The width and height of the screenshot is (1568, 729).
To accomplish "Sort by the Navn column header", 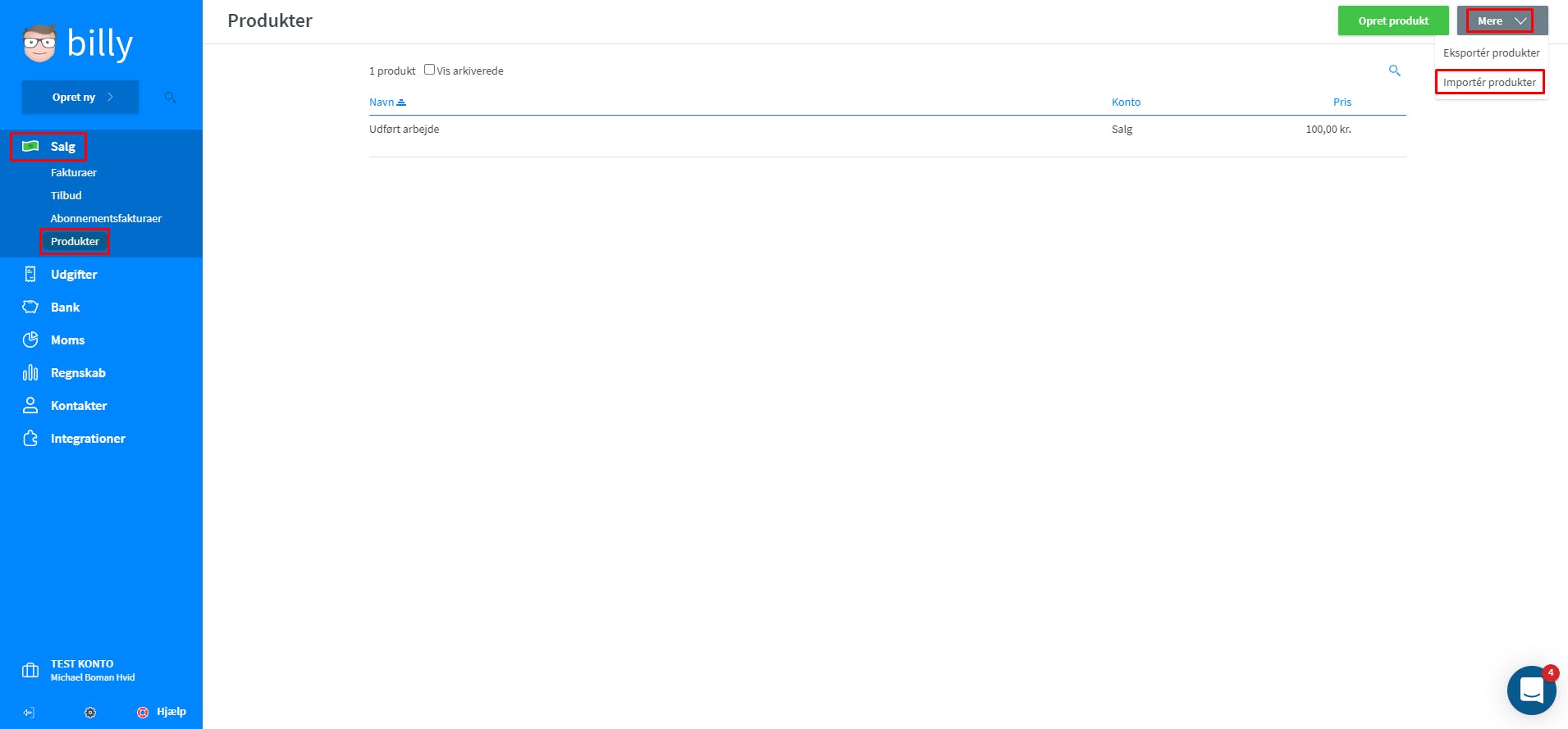I will pyautogui.click(x=382, y=102).
